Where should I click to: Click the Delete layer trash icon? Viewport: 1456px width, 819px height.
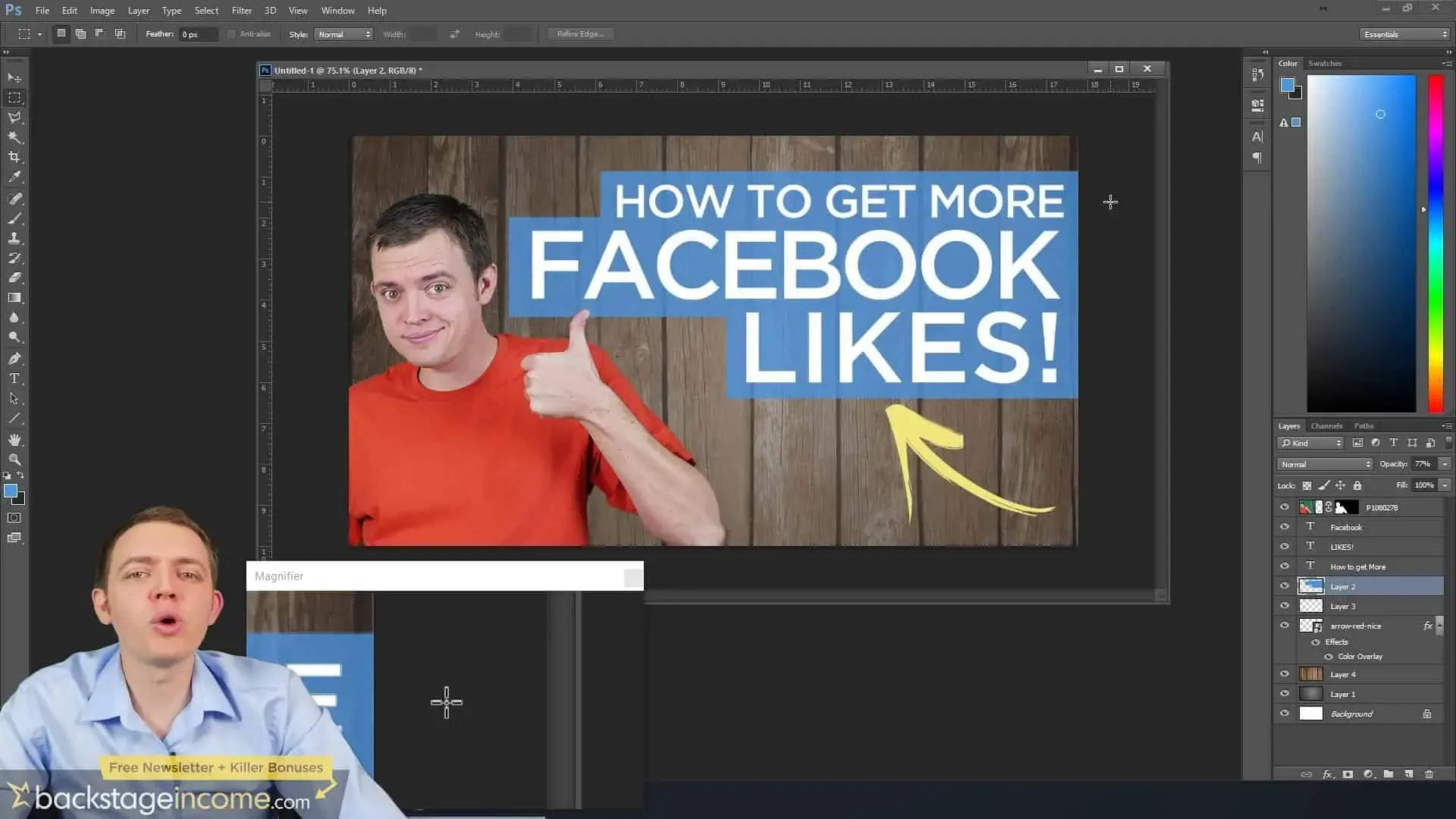click(x=1430, y=774)
